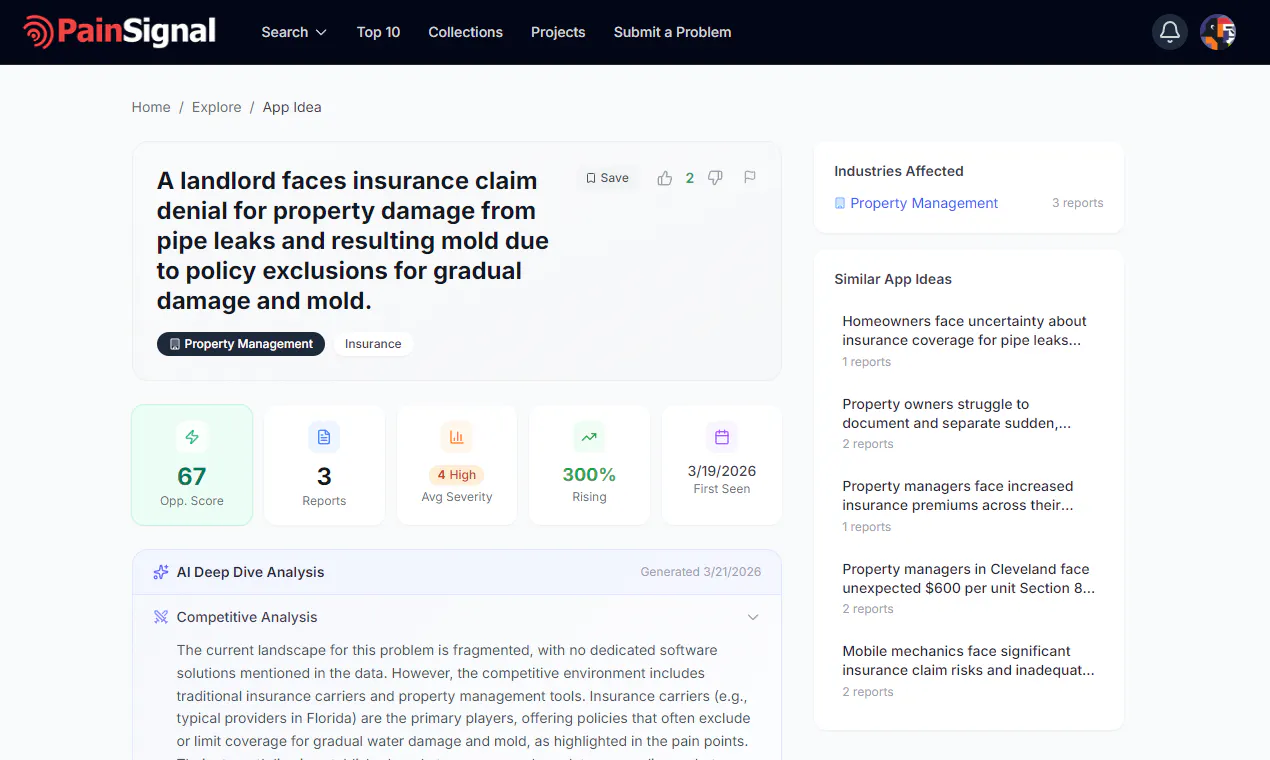The height and width of the screenshot is (760, 1270).
Task: Open Property Management industry link
Action: click(924, 203)
